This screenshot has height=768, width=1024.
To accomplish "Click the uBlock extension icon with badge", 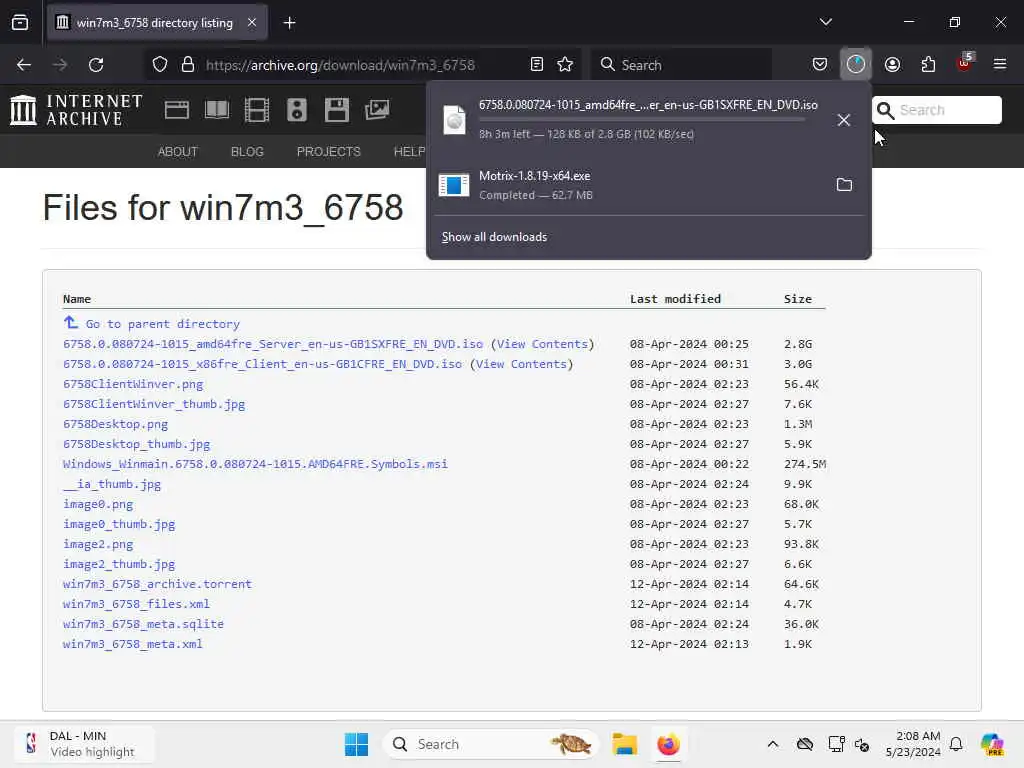I will pos(965,63).
